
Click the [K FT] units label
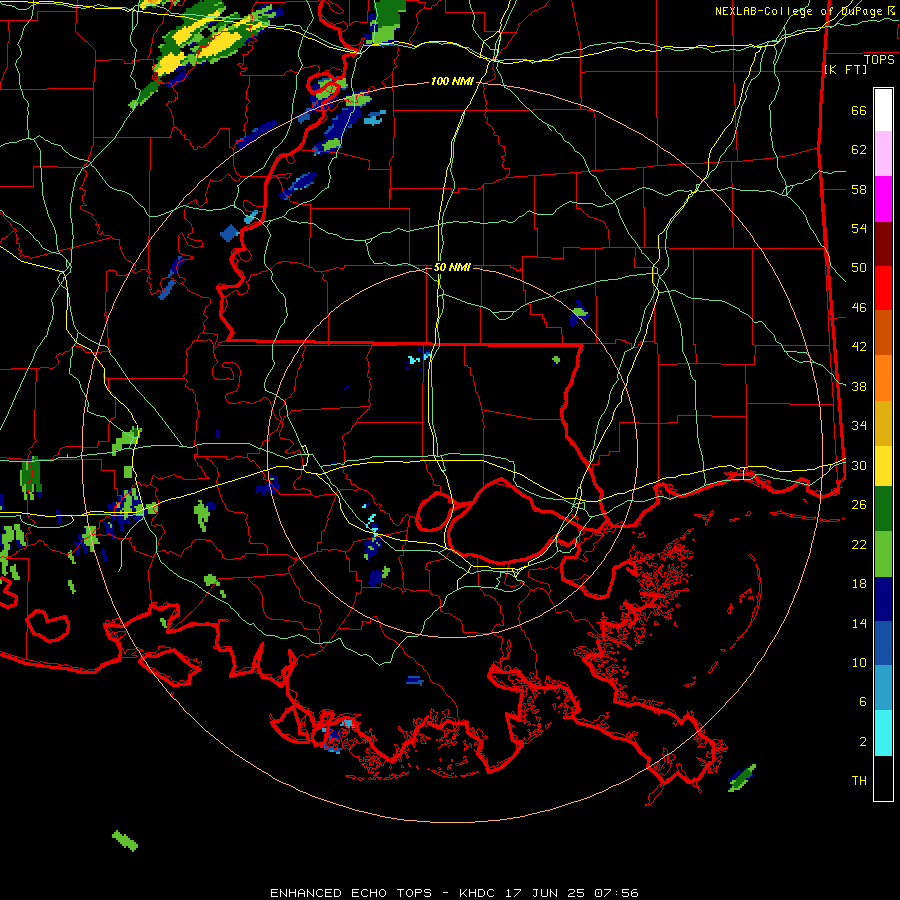click(845, 70)
